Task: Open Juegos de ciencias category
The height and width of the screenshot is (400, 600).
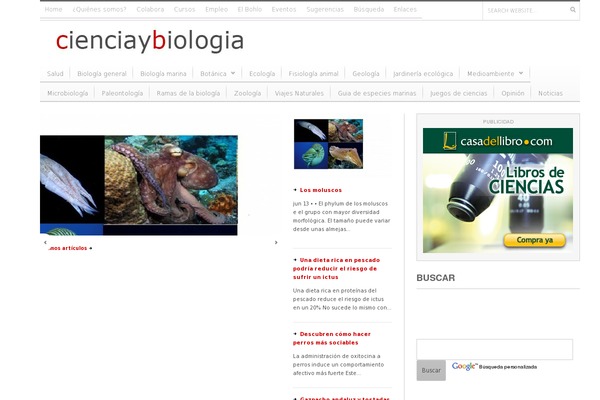Action: [458, 93]
